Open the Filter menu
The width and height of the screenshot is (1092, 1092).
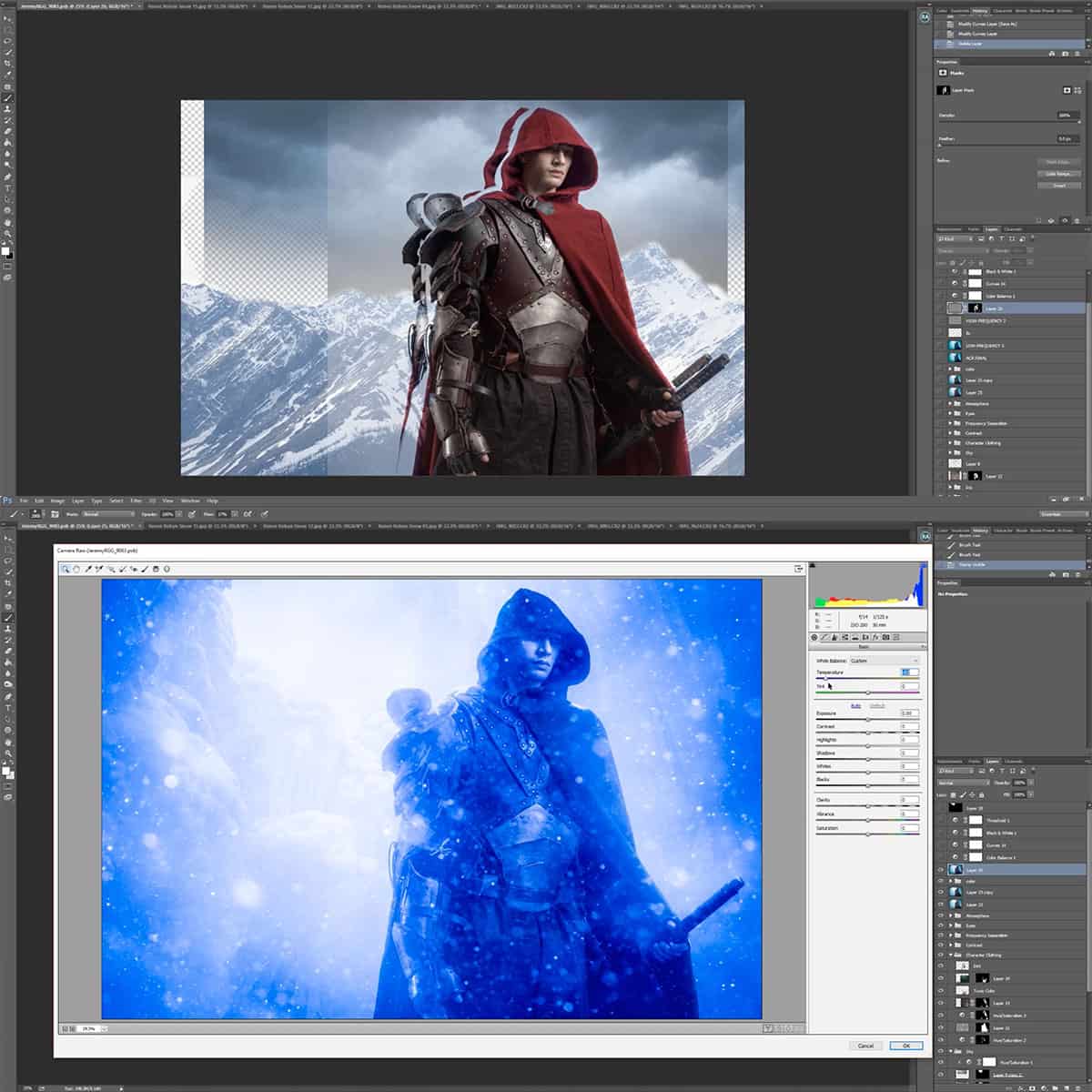[x=136, y=500]
